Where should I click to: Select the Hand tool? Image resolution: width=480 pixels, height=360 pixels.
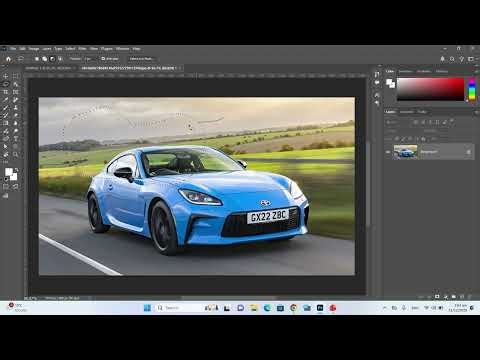coord(6,154)
